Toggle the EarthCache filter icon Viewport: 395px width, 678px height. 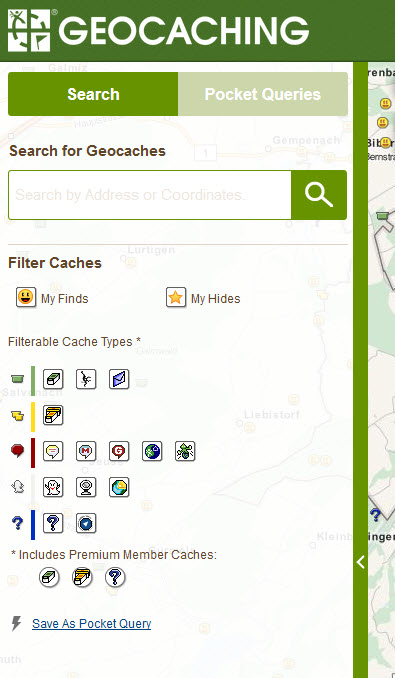tap(119, 487)
